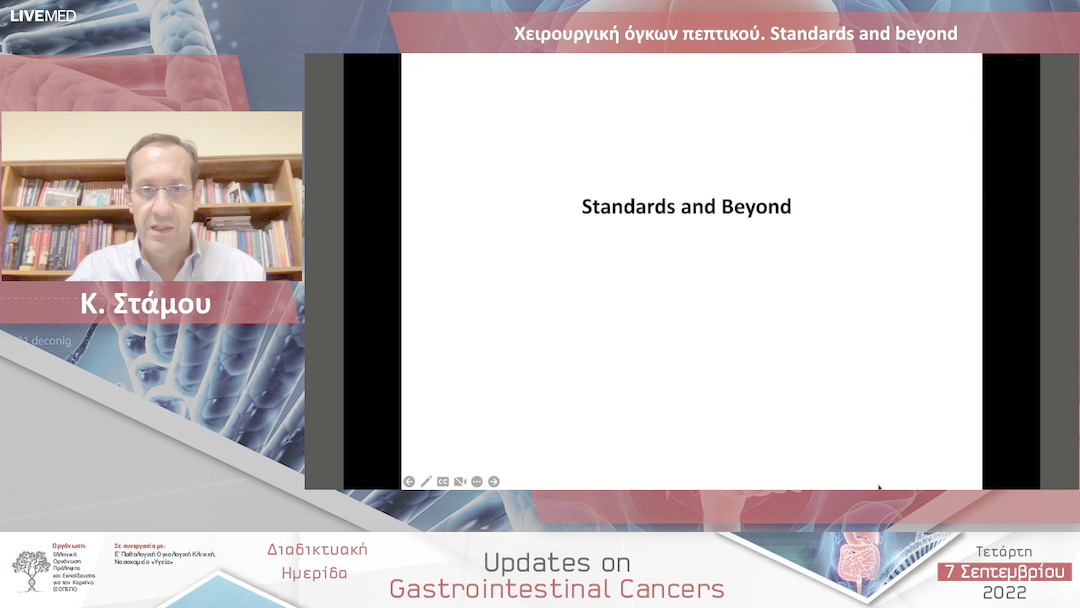This screenshot has width=1080, height=608.
Task: Click the 'Σε συνεργασία με:' label
Action: (140, 546)
